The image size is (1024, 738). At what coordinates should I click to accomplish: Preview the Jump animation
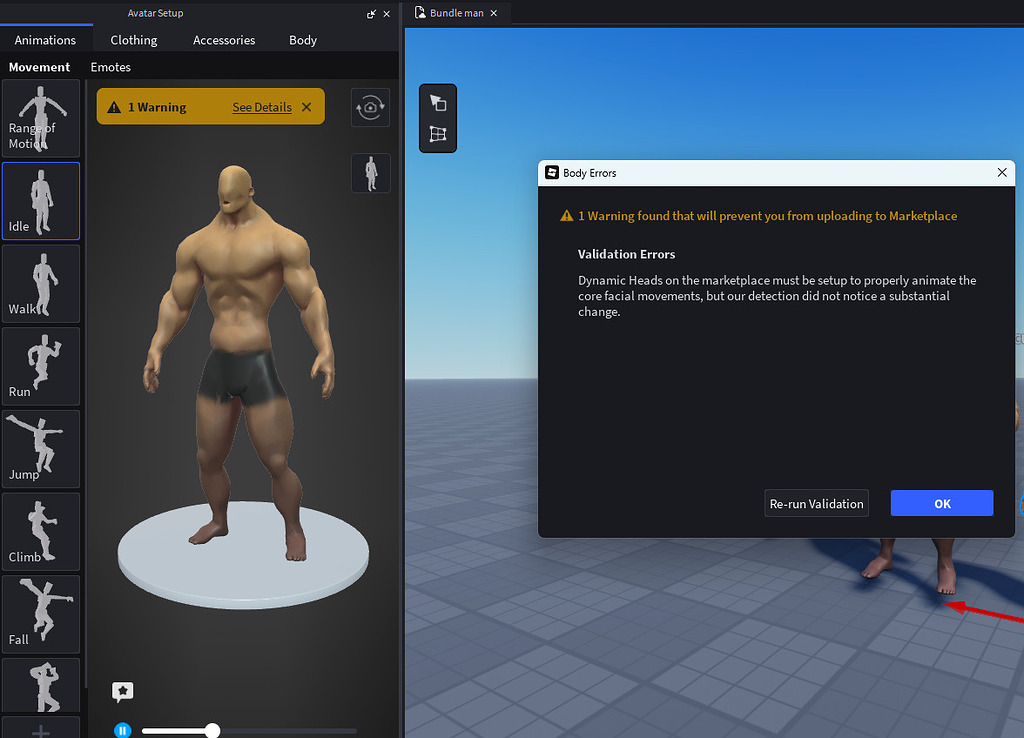point(41,449)
